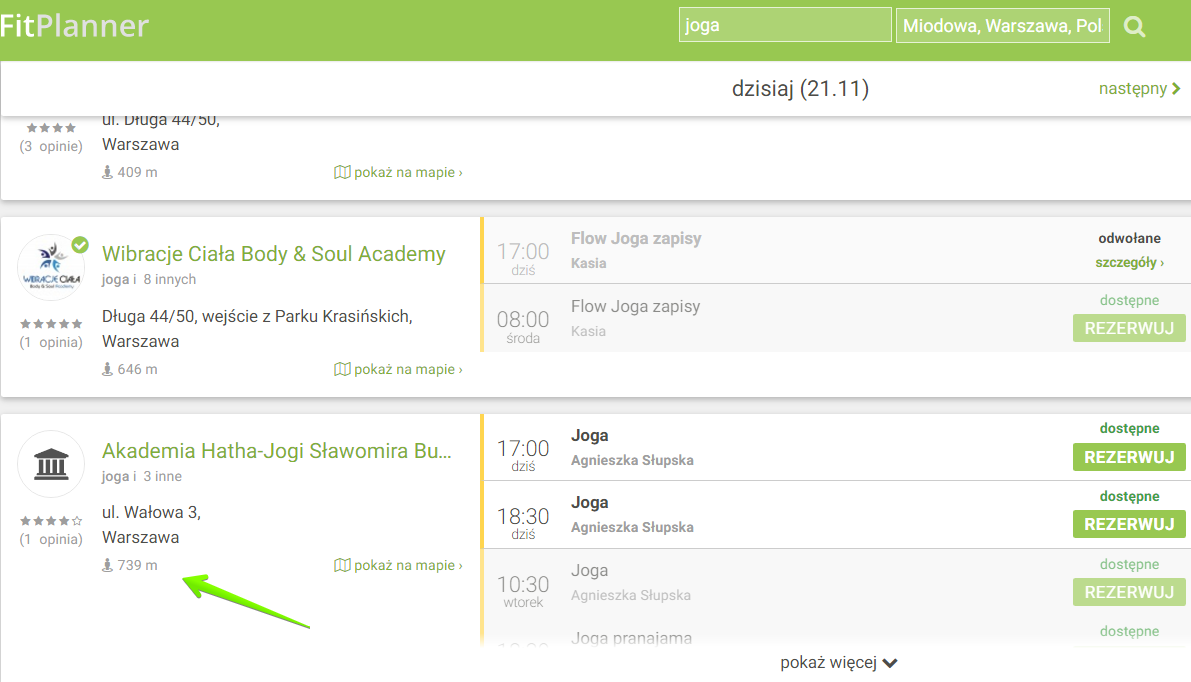Click the 'joga' search input field

784,26
